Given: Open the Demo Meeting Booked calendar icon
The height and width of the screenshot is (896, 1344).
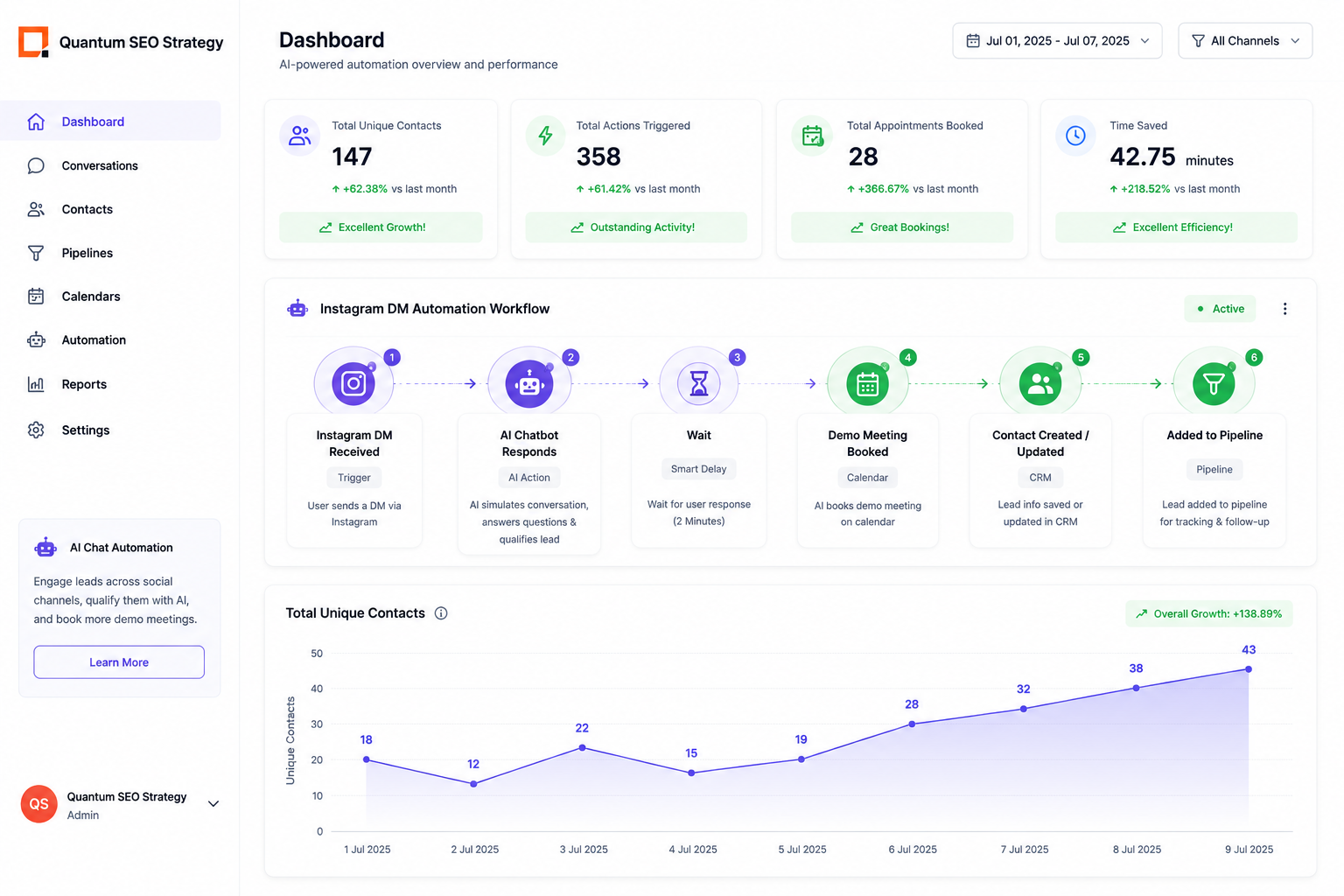Looking at the screenshot, I should pos(867,384).
